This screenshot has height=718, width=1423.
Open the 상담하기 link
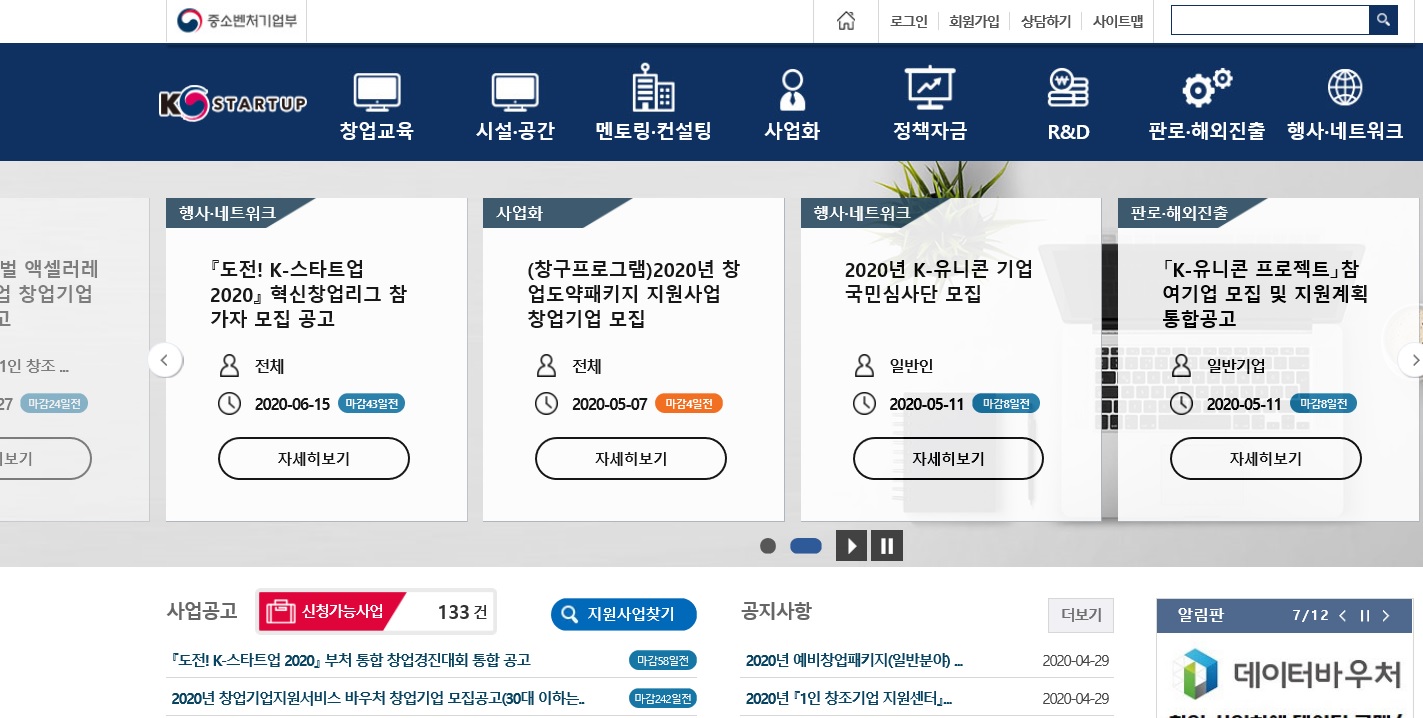pos(1046,21)
